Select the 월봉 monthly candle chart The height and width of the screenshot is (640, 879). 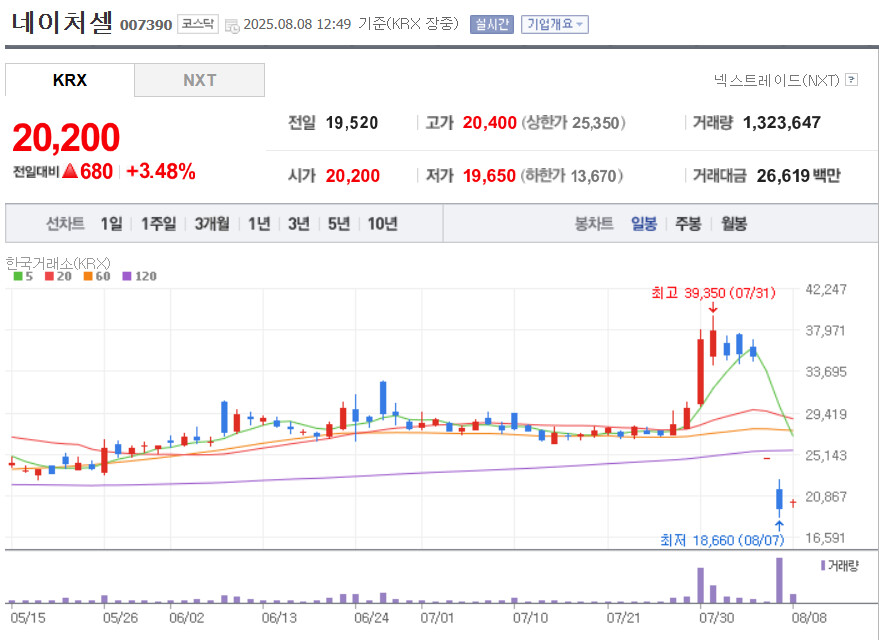(733, 224)
